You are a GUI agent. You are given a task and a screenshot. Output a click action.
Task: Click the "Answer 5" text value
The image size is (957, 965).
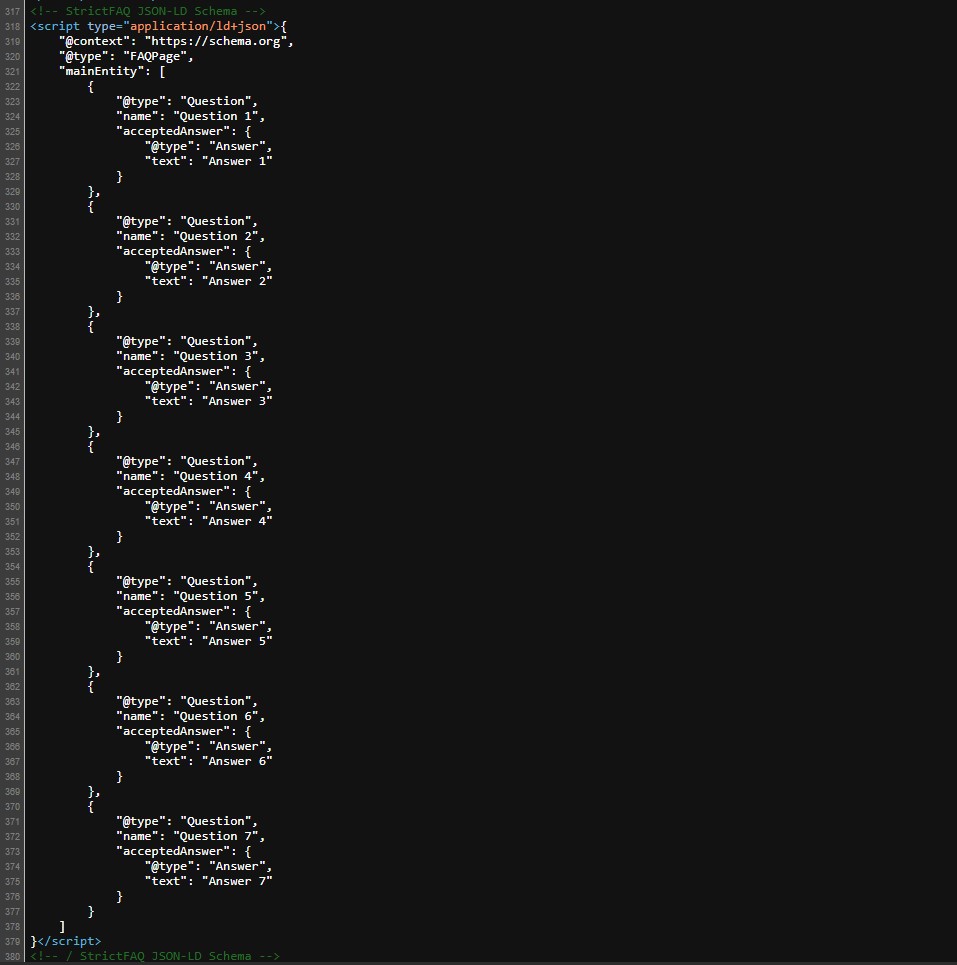pyautogui.click(x=237, y=641)
